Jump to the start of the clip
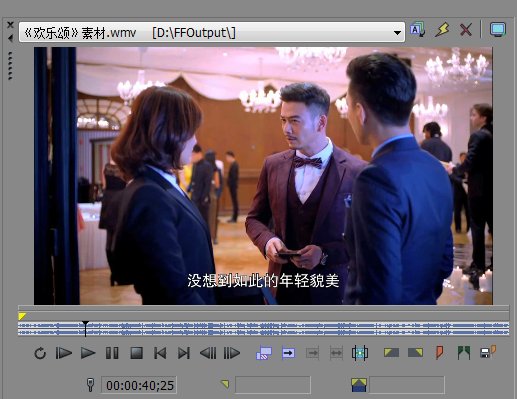 [x=160, y=353]
